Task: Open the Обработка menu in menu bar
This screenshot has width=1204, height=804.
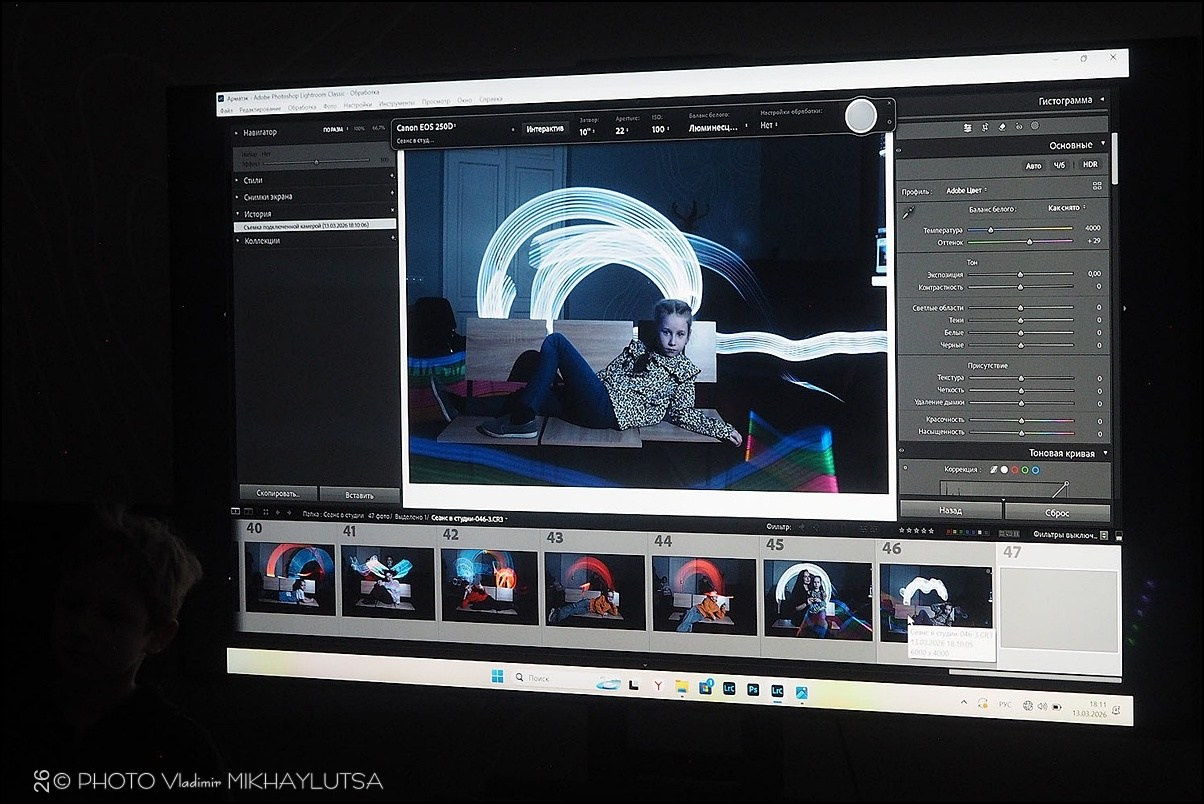Action: pos(301,107)
